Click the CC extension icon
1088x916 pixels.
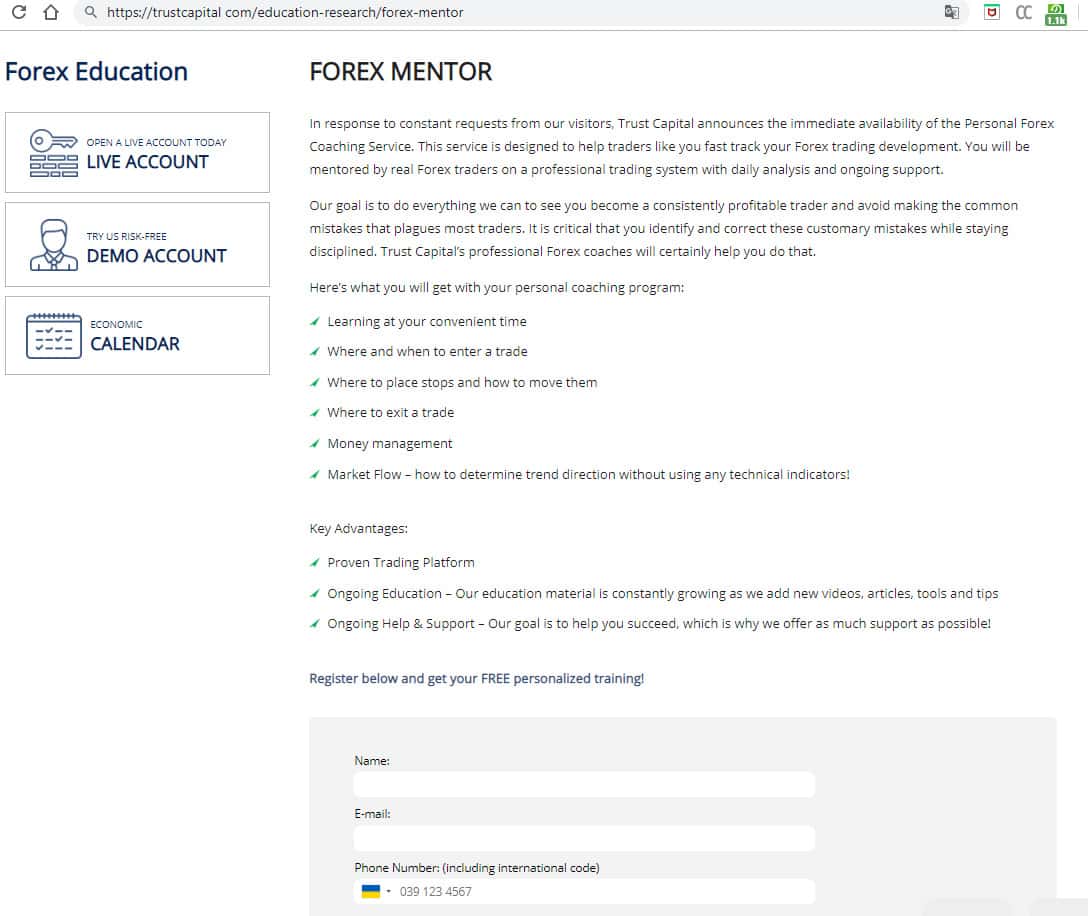pos(1023,13)
